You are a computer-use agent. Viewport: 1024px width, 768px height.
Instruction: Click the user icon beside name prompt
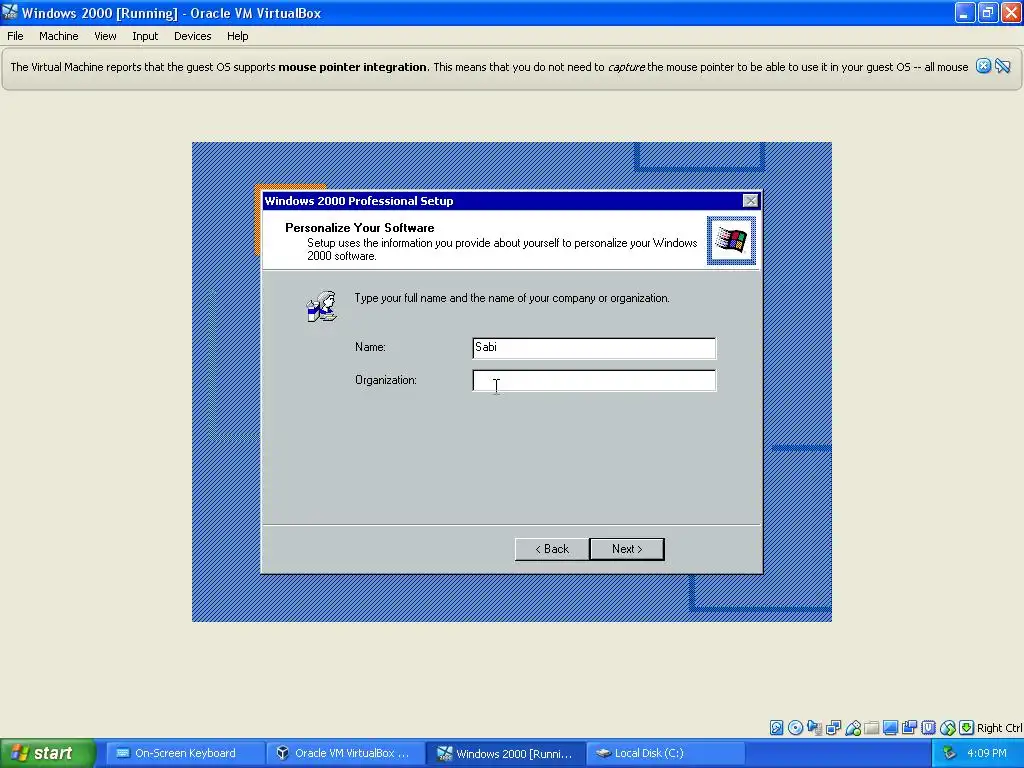click(322, 306)
